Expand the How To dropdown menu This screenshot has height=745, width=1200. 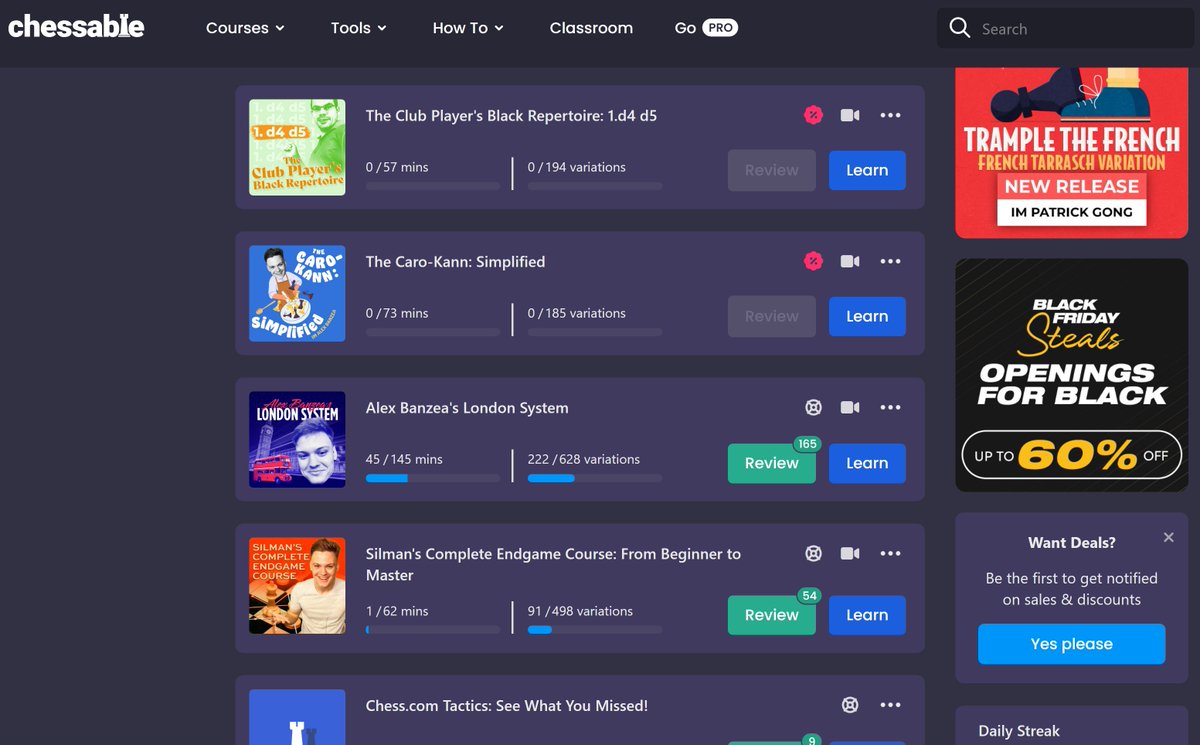click(468, 28)
